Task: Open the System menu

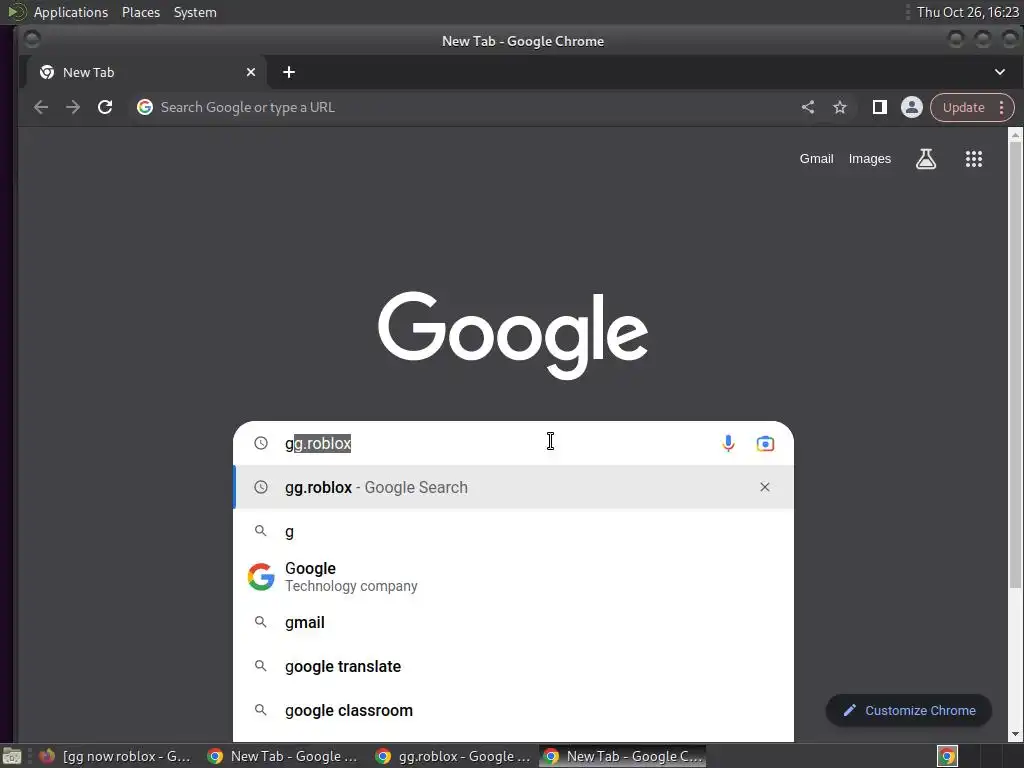Action: coord(195,12)
